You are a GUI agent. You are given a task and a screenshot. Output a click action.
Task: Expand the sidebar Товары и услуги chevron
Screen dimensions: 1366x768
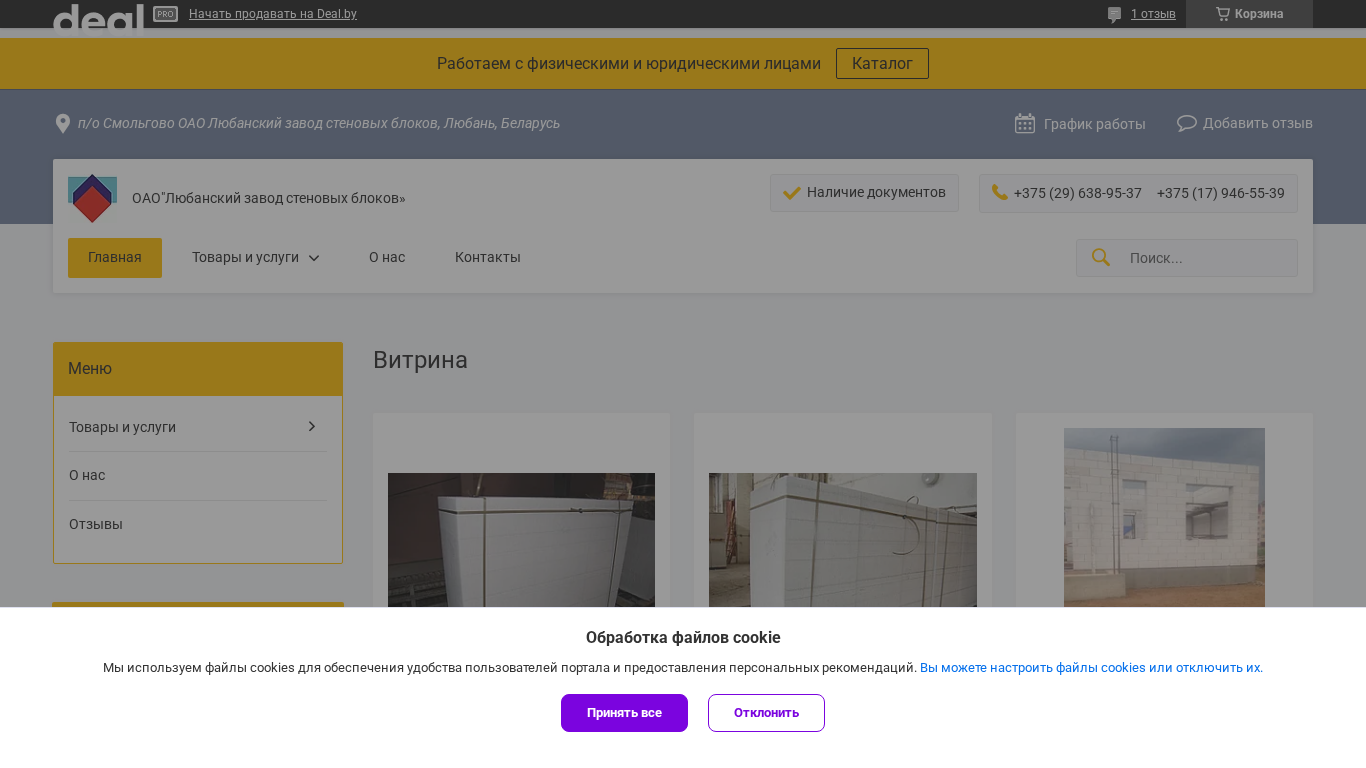[x=312, y=426]
